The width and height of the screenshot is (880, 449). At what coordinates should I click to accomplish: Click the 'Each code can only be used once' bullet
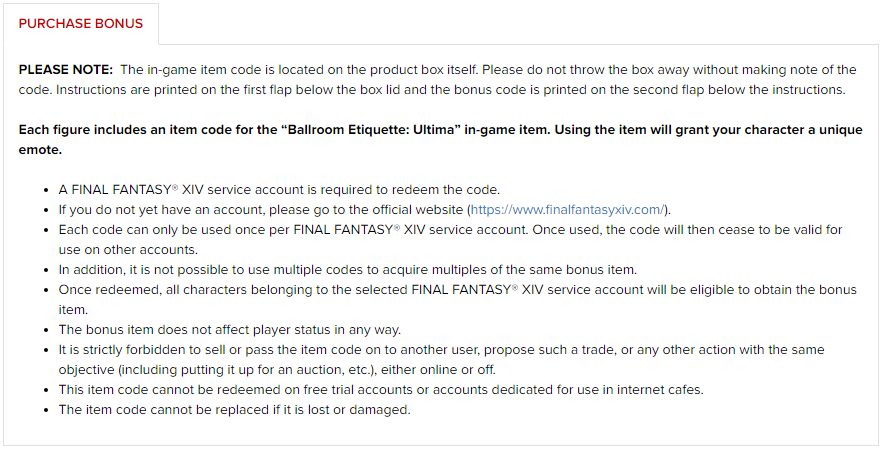[450, 240]
